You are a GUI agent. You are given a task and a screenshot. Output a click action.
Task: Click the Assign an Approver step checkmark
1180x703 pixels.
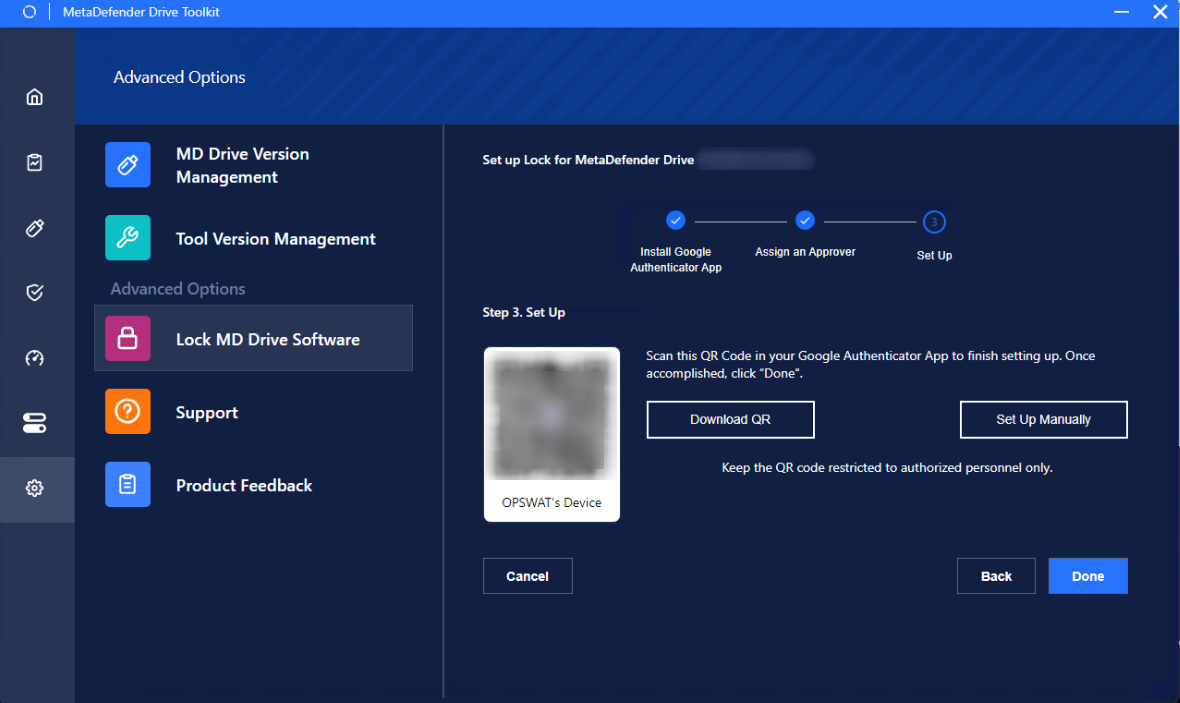coord(805,221)
